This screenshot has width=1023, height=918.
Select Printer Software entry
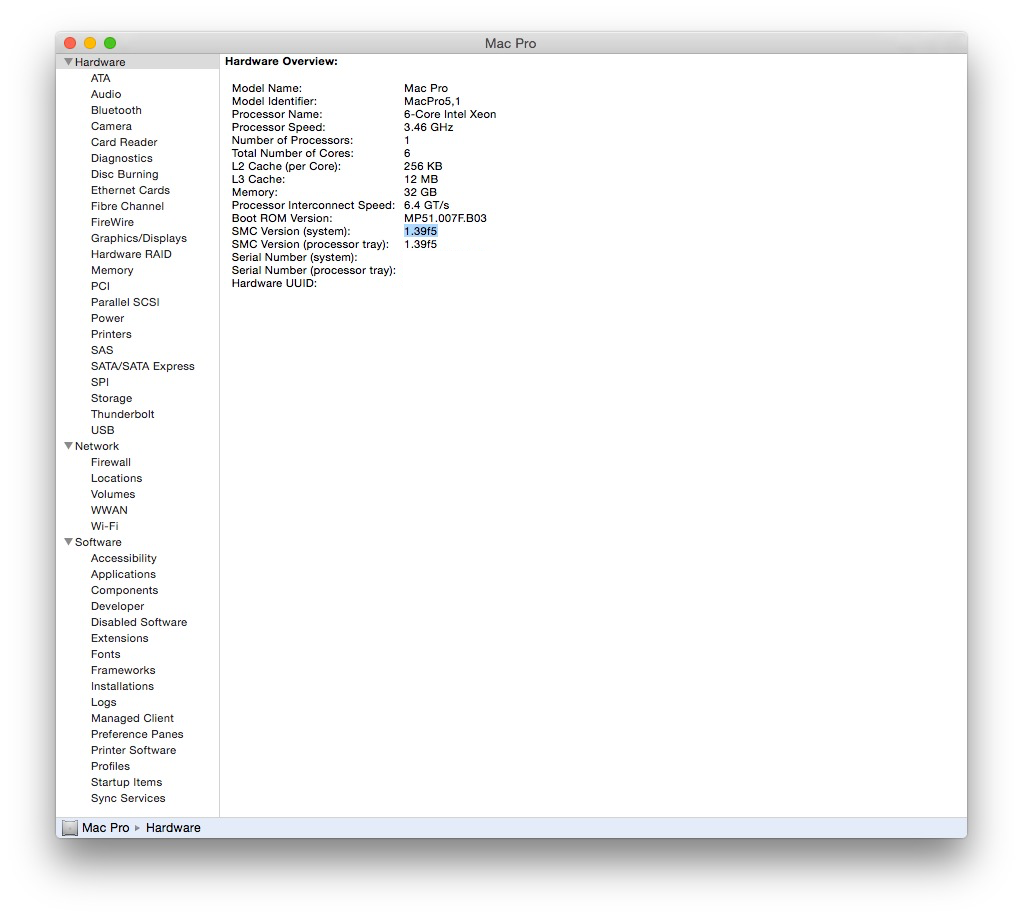click(x=133, y=750)
